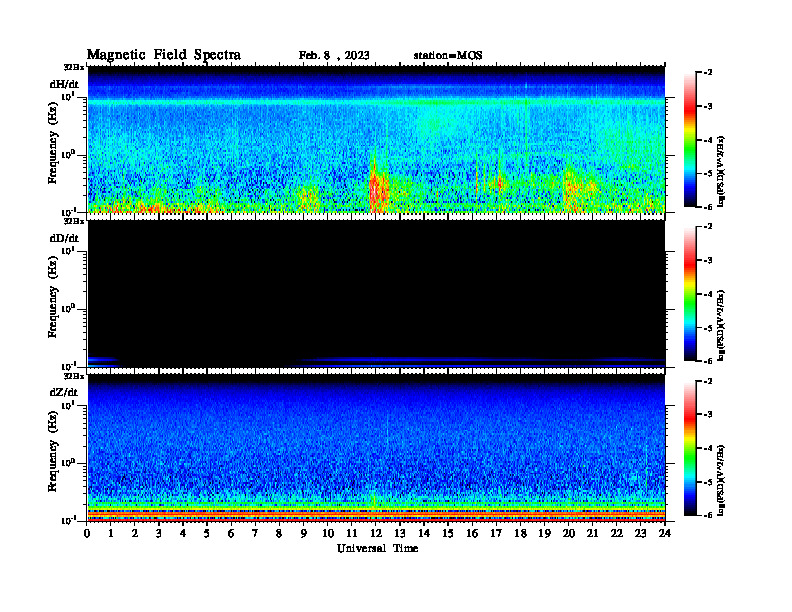Click the "-2" tick on dD/dt color scale
Image resolution: width=792 pixels, height=612 pixels.
tap(708, 227)
